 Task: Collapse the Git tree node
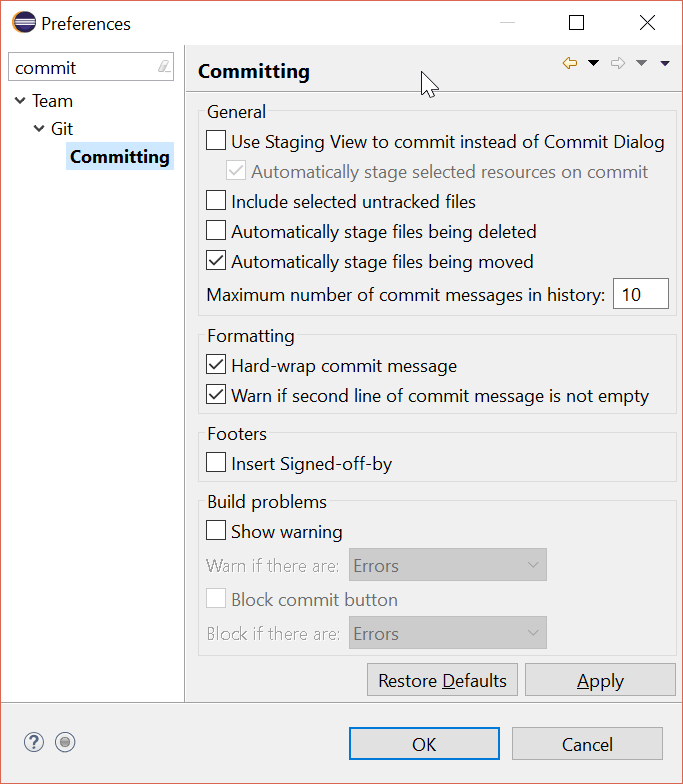coord(38,128)
